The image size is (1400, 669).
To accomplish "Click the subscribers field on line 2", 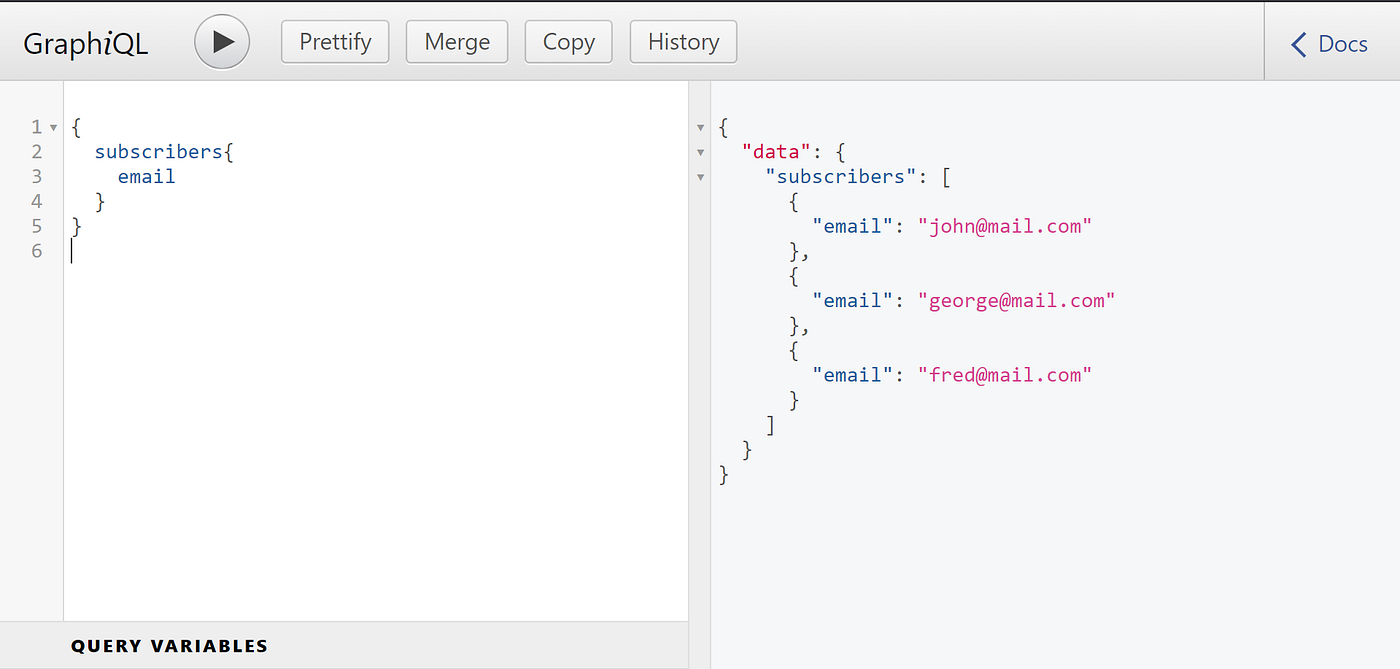I will 158,151.
